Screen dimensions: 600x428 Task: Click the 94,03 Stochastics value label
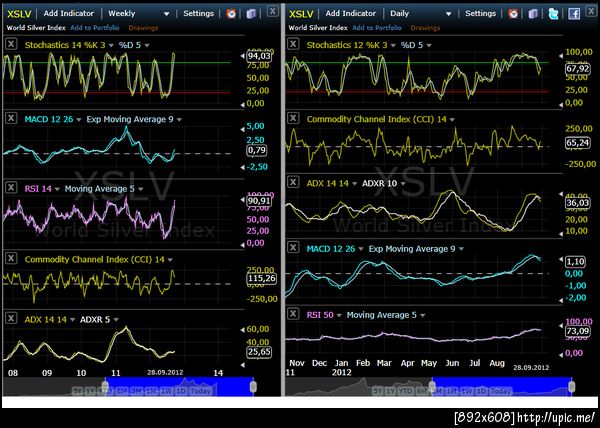pos(259,56)
